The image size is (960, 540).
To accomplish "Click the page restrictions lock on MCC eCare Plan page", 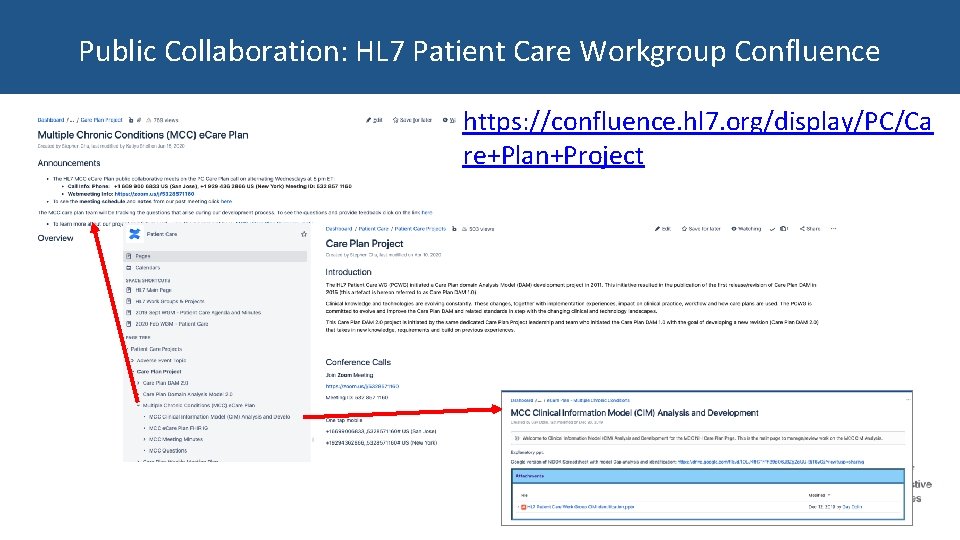I will coord(131,120).
